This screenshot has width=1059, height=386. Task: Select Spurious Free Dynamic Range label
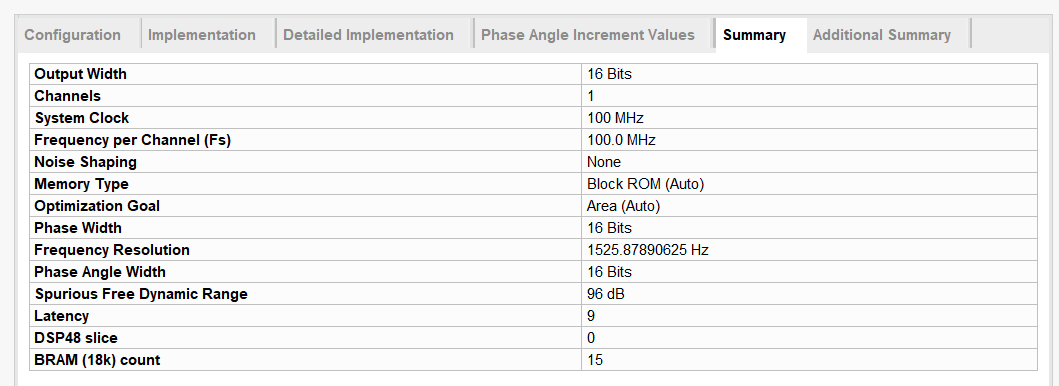tap(141, 294)
